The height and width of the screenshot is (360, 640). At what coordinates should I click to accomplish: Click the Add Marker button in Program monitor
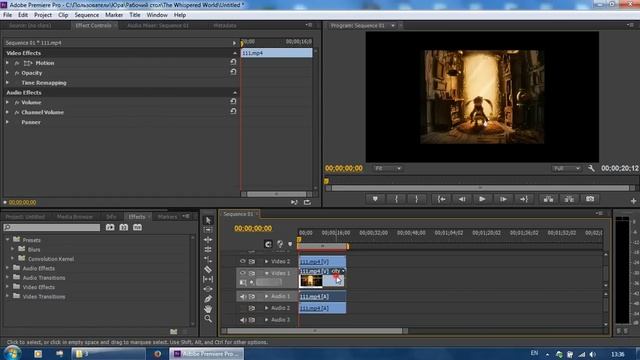coord(375,199)
